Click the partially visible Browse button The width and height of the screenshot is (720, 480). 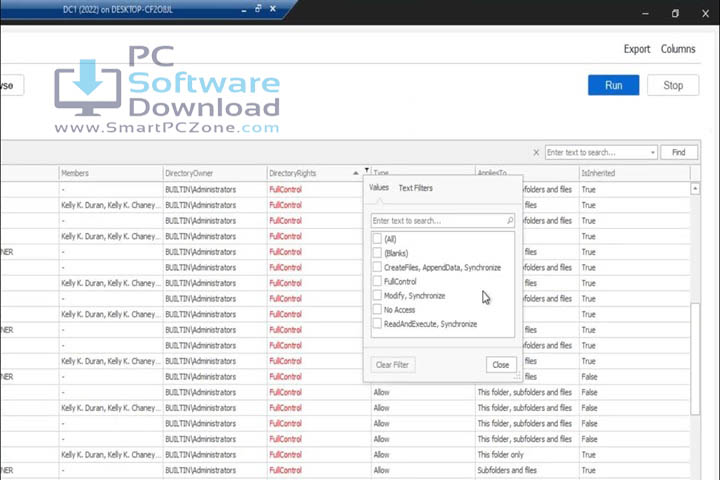[11, 85]
